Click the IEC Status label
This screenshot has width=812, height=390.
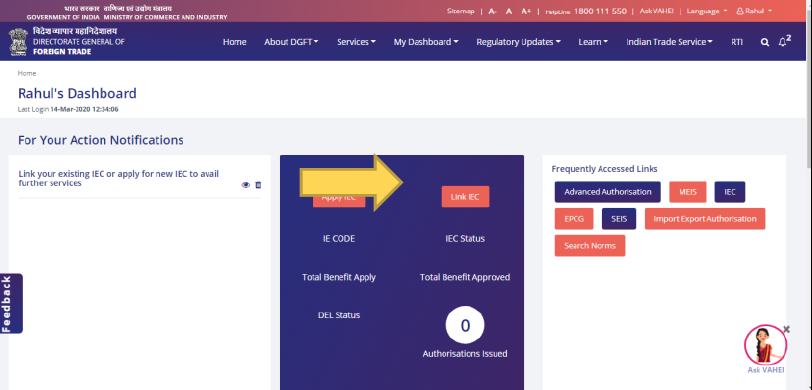pyautogui.click(x=465, y=239)
